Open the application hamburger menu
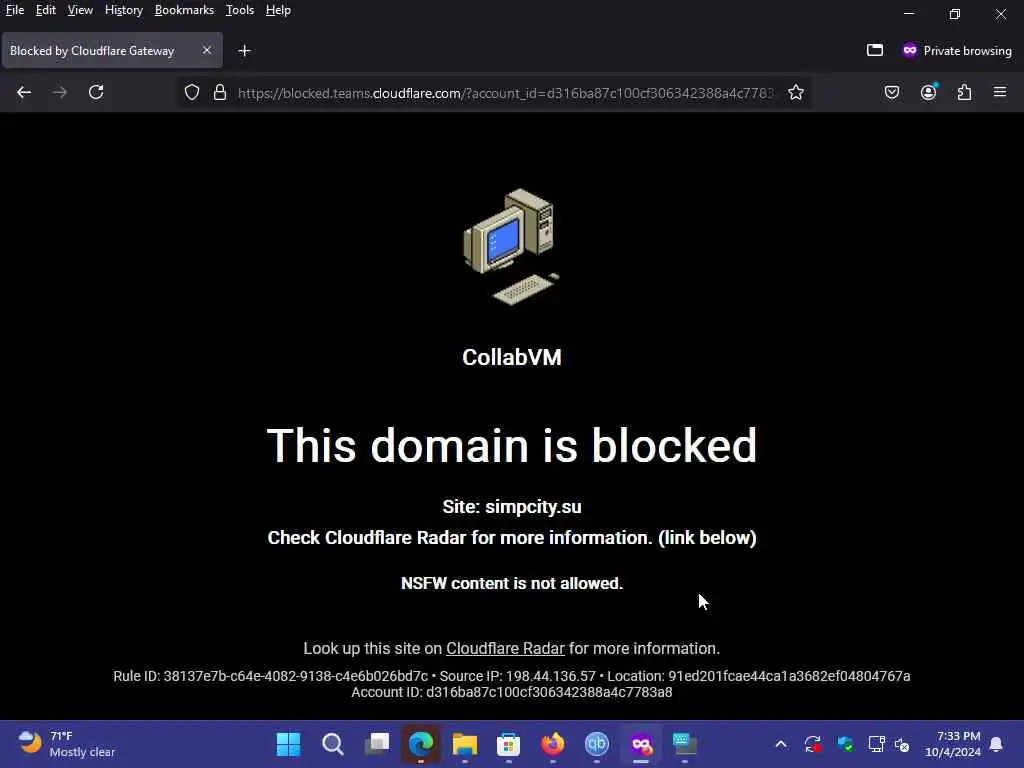 coord(1000,92)
